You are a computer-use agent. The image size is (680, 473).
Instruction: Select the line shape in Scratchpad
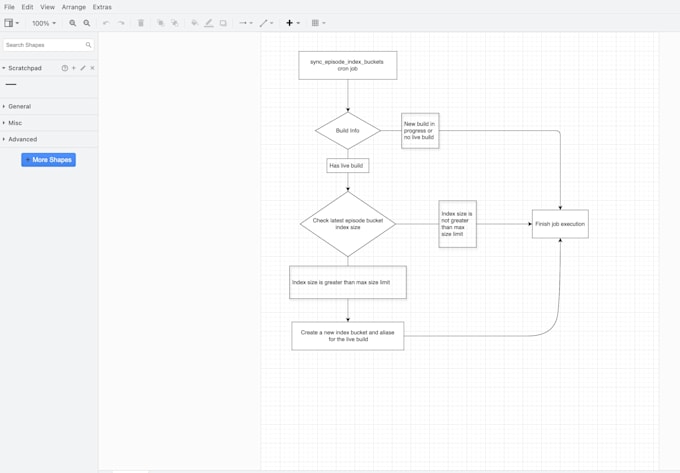click(x=11, y=84)
